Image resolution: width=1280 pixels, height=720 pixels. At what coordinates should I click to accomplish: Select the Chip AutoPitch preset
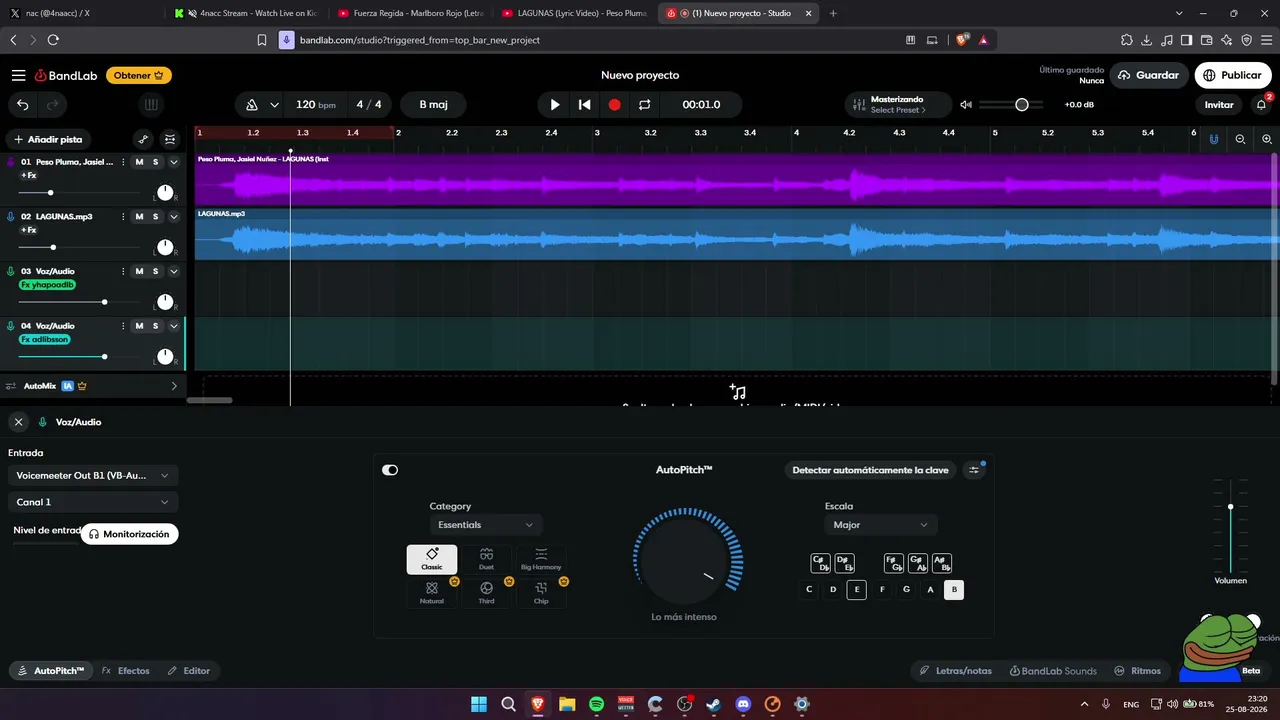(x=541, y=593)
